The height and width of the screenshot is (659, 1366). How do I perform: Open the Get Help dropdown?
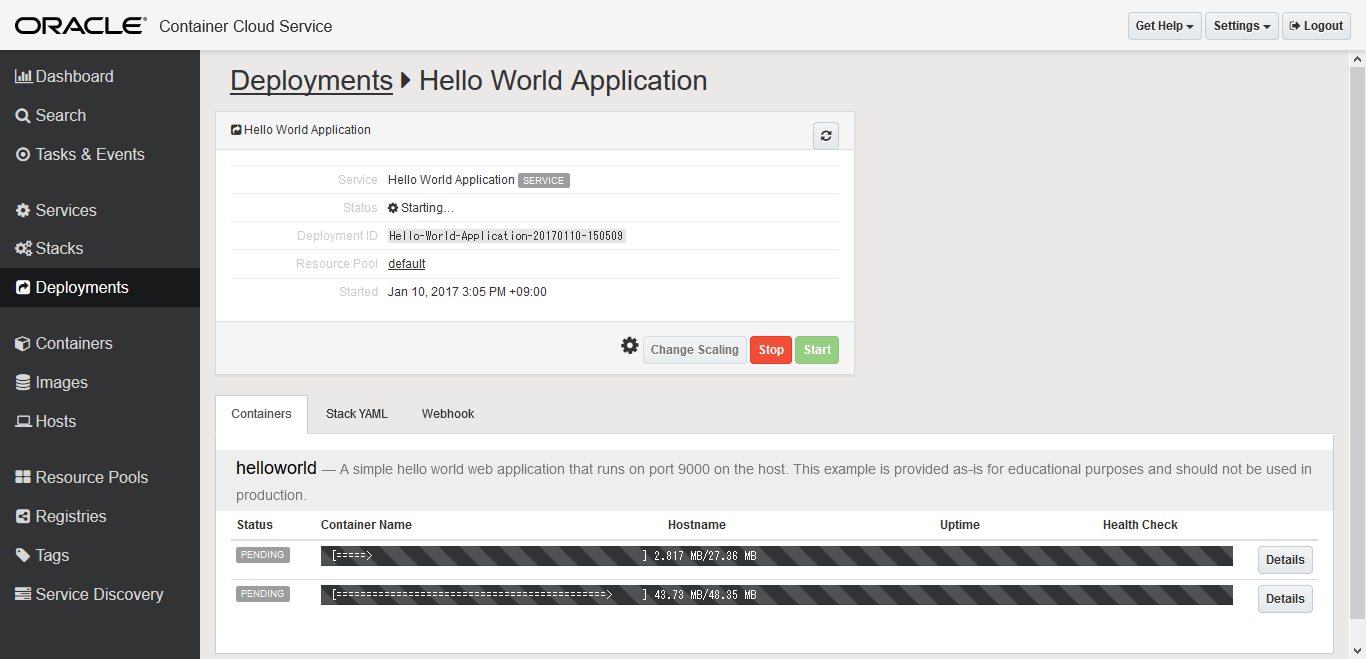(x=1165, y=26)
